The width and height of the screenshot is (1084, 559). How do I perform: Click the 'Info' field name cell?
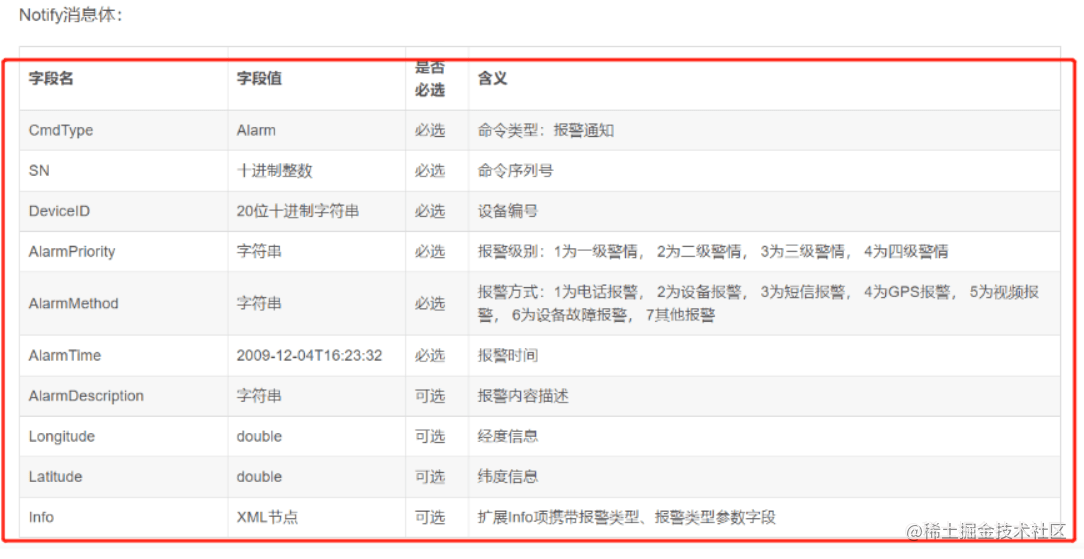coord(41,517)
